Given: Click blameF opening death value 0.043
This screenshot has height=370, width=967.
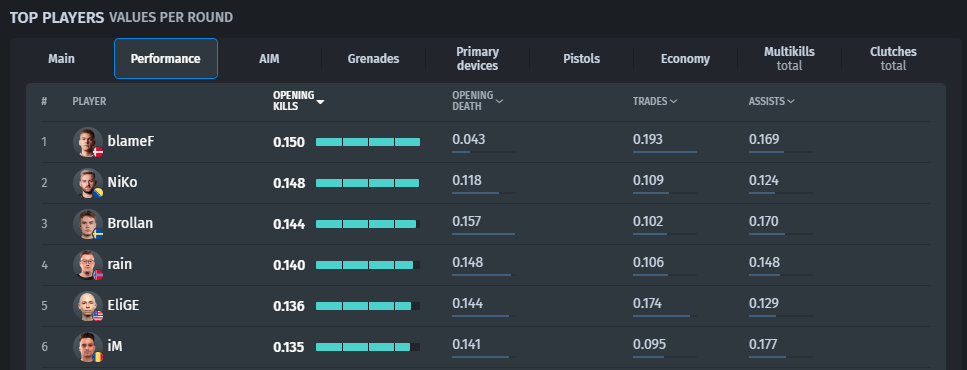Looking at the screenshot, I should pyautogui.click(x=469, y=139).
